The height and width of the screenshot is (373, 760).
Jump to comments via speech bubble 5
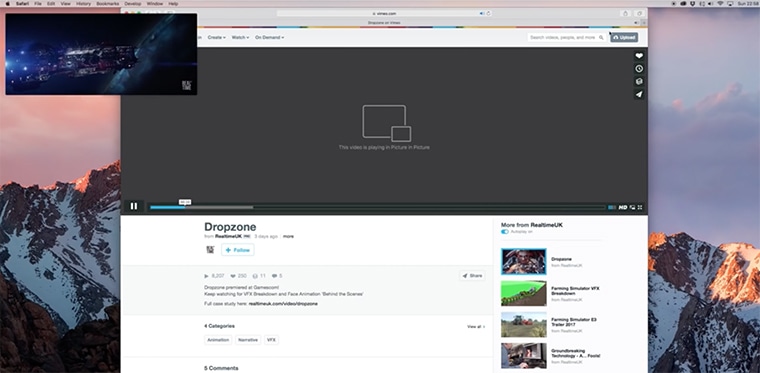pos(277,276)
